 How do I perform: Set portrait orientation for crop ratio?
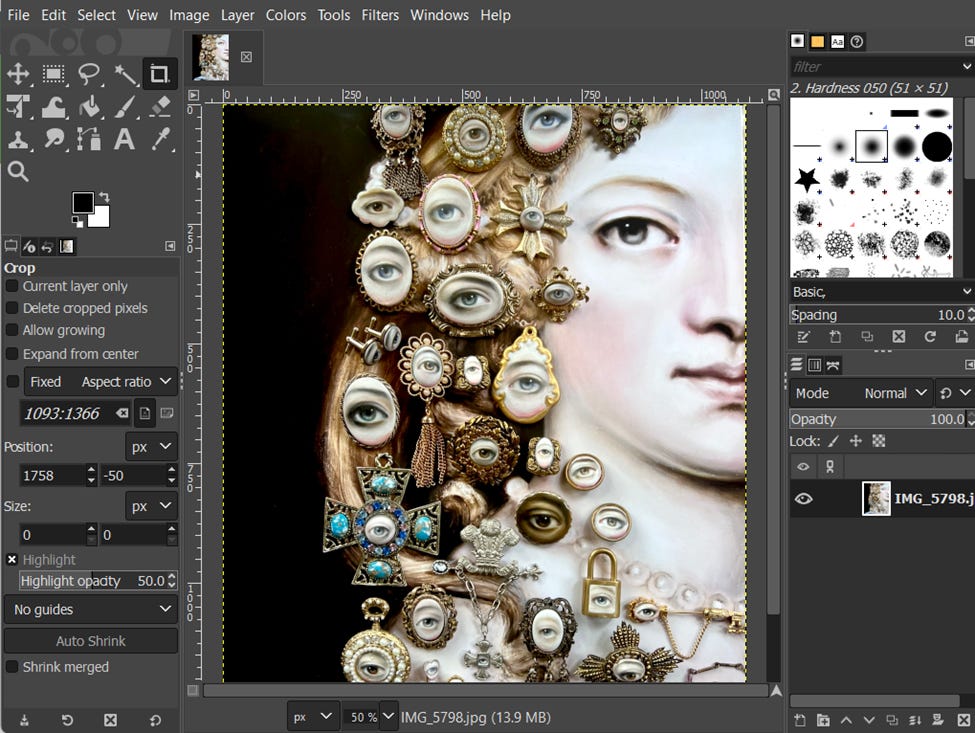145,413
